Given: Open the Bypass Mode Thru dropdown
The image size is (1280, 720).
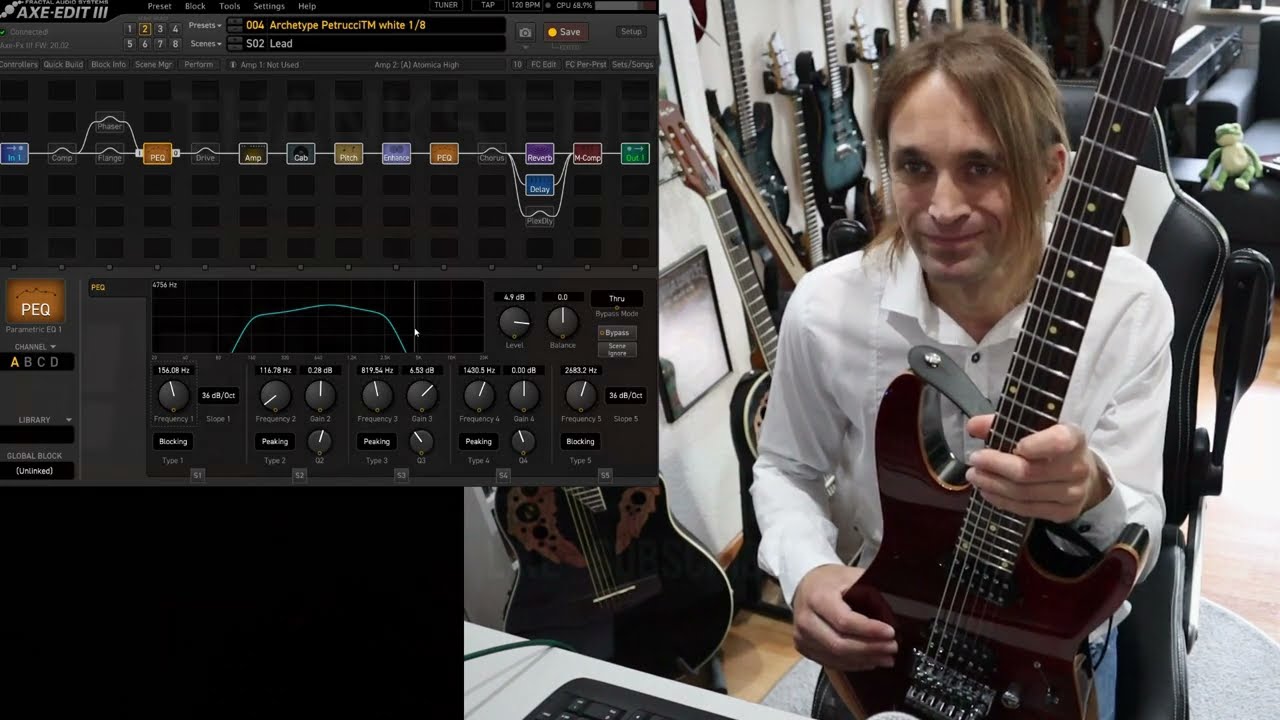Looking at the screenshot, I should coord(617,298).
